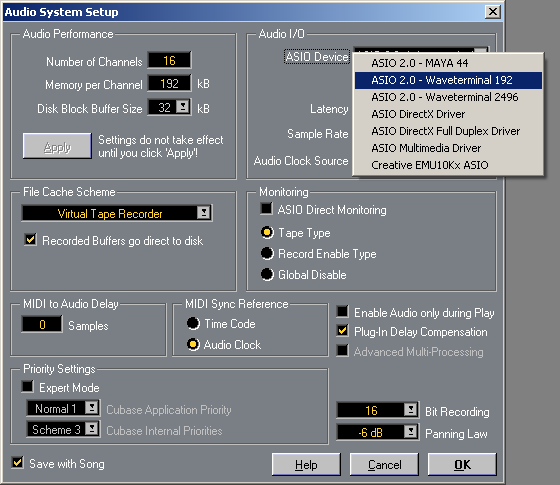
Task: Select Record Enable Type monitoring radio
Action: click(x=267, y=253)
